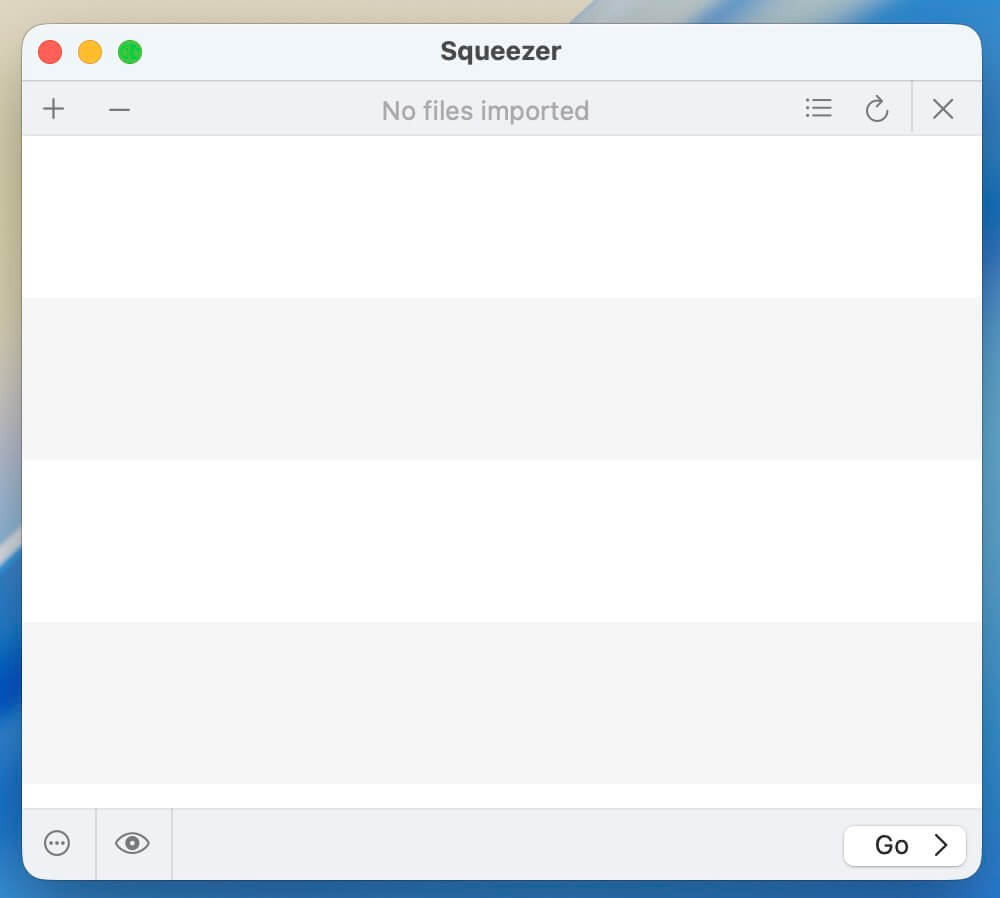Click the bottom-left settings ellipsis control
1000x898 pixels.
pyautogui.click(x=57, y=844)
